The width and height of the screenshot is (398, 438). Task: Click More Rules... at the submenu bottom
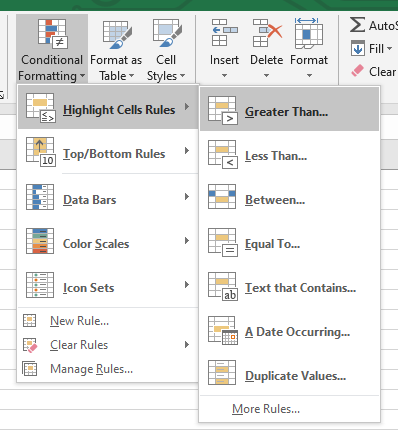point(266,409)
